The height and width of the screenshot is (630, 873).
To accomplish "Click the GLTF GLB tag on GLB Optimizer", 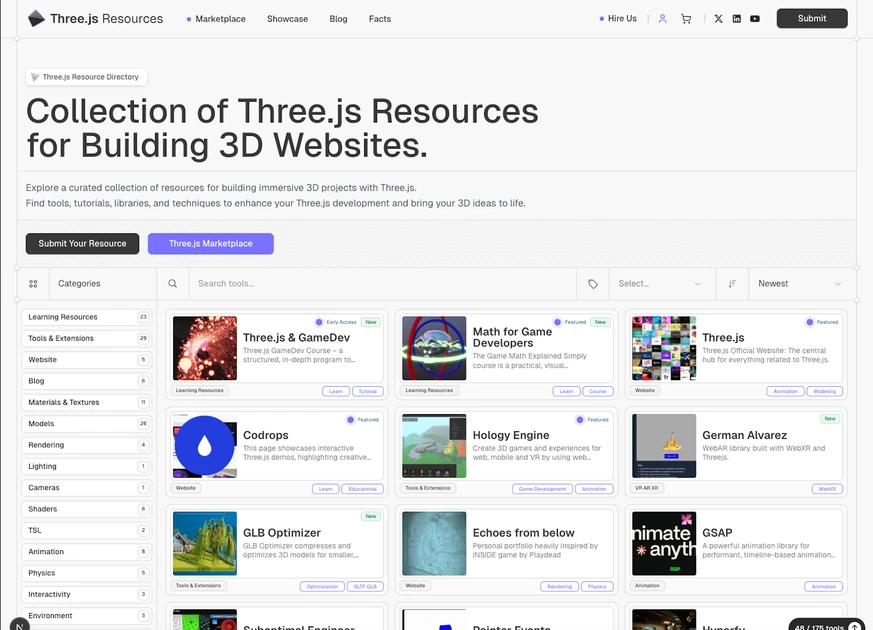I will pyautogui.click(x=365, y=587).
